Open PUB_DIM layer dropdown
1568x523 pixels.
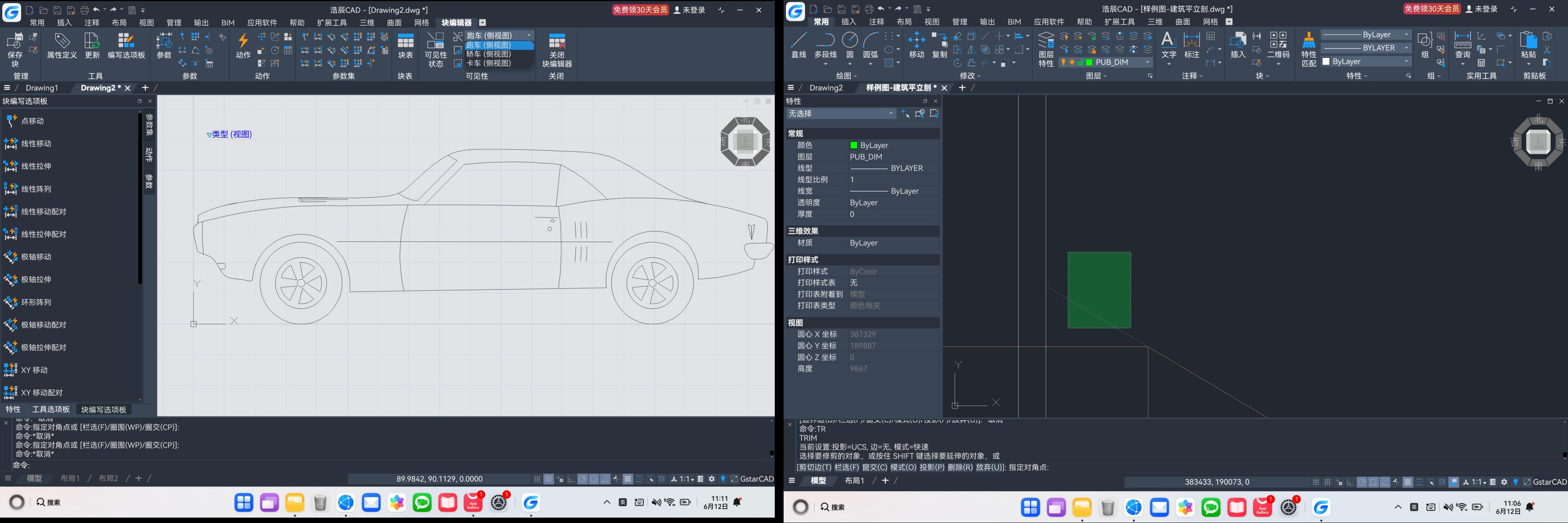pos(1106,62)
